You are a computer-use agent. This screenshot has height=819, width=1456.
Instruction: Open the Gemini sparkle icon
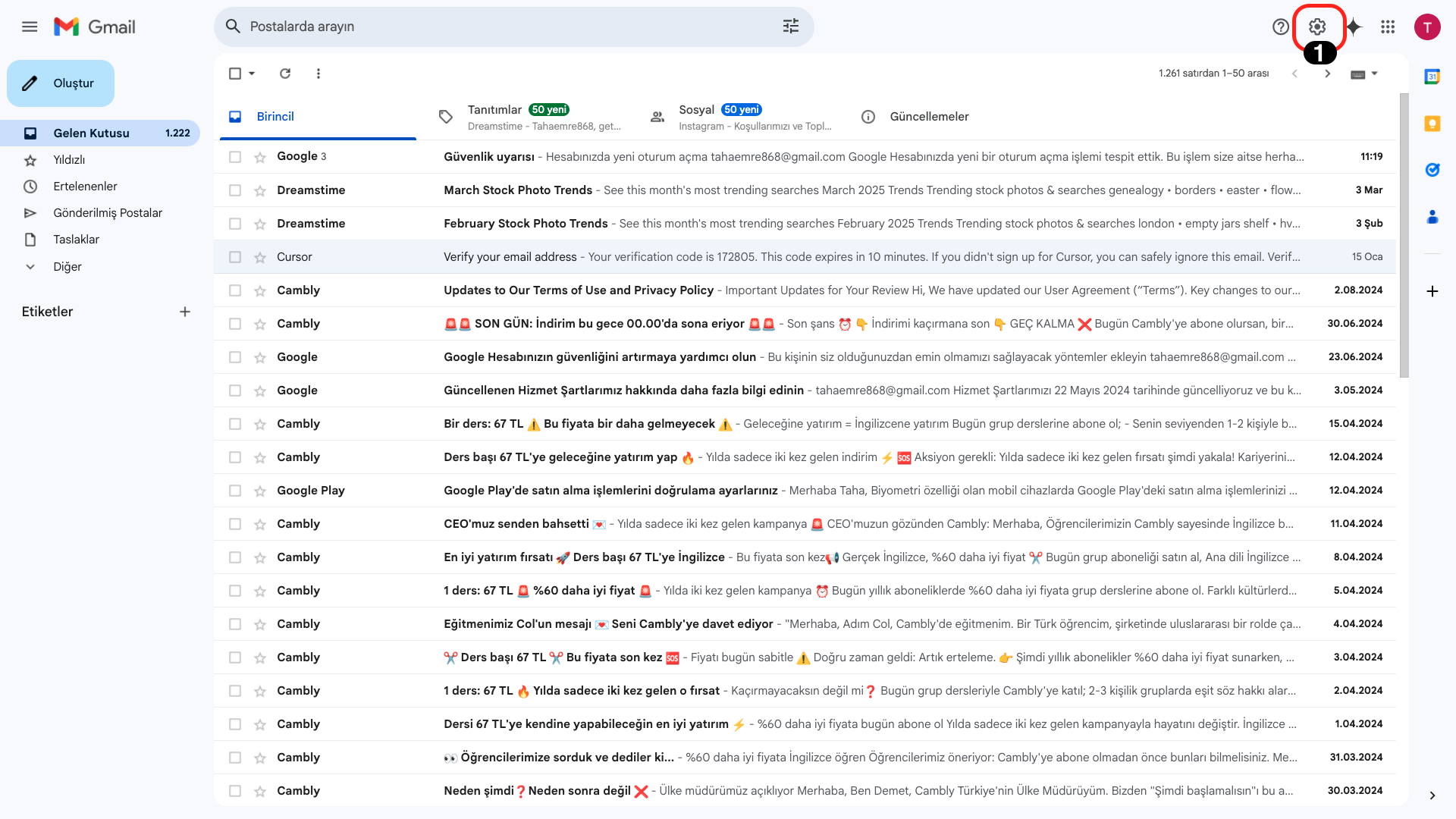tap(1354, 27)
